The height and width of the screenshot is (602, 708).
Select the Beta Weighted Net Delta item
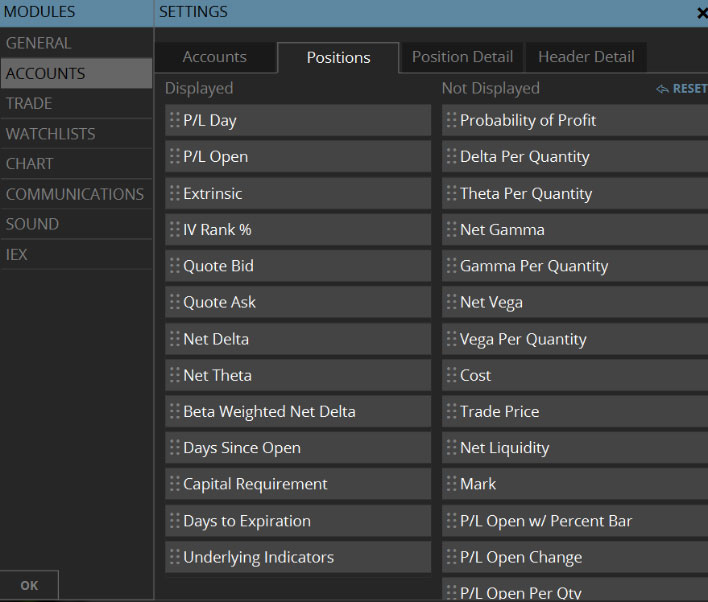(298, 412)
